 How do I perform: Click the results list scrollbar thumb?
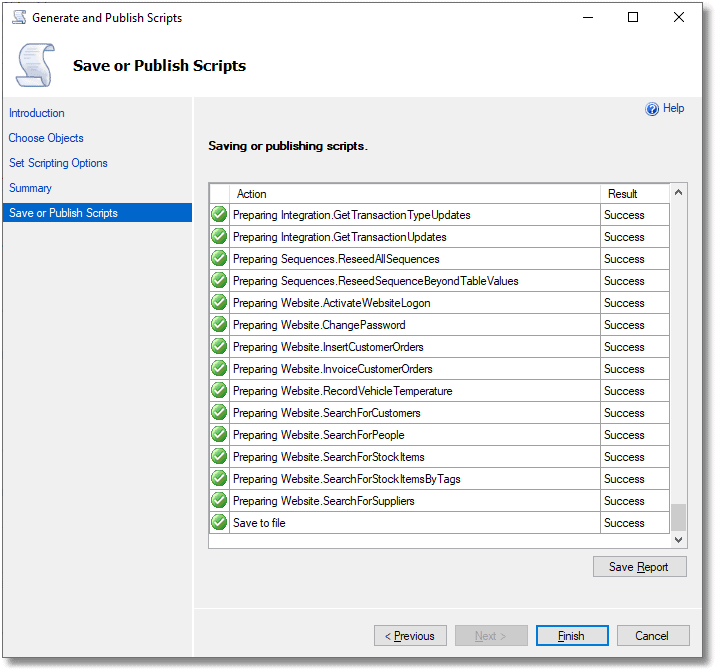[679, 517]
